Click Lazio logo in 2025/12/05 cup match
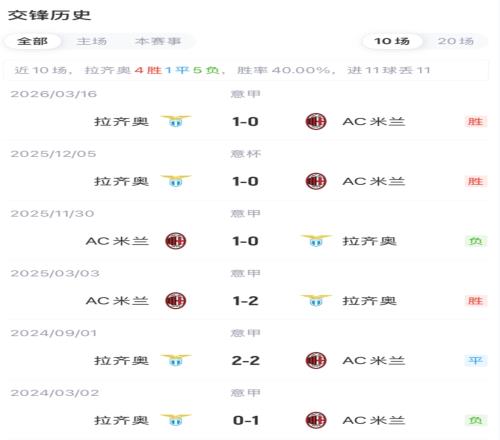Viewport: 500px width, 440px height. [x=176, y=181]
